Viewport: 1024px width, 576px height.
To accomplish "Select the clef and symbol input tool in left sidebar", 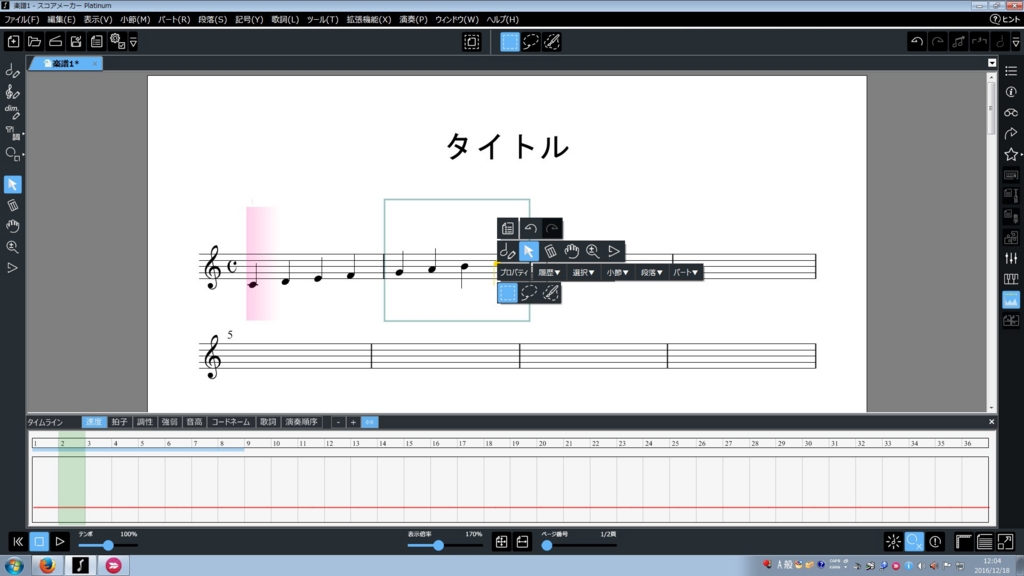I will pyautogui.click(x=12, y=91).
